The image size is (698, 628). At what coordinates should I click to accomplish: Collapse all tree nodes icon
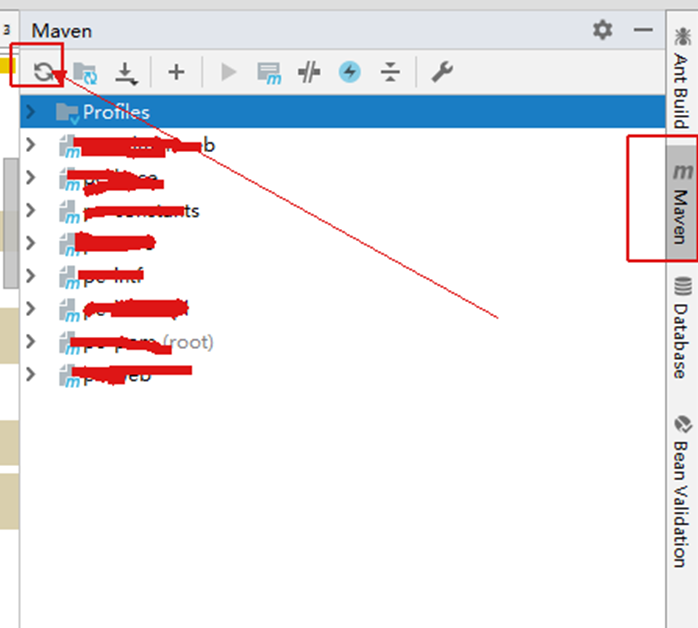tap(390, 72)
